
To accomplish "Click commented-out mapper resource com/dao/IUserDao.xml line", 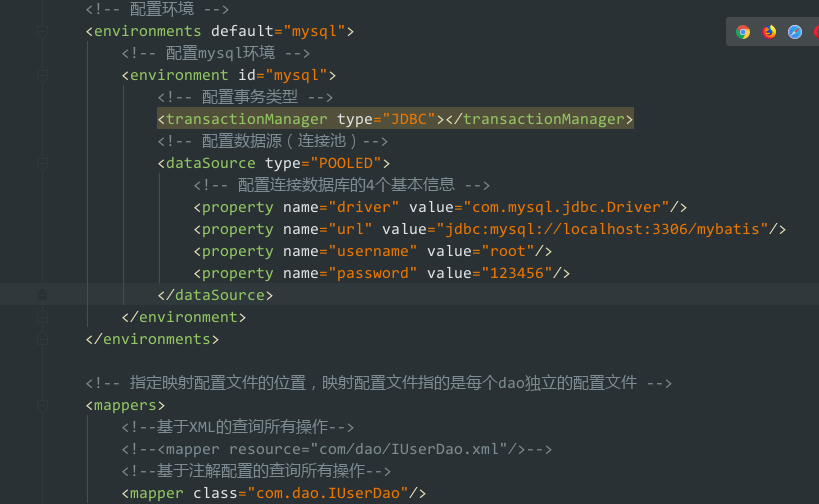I will pyautogui.click(x=337, y=449).
